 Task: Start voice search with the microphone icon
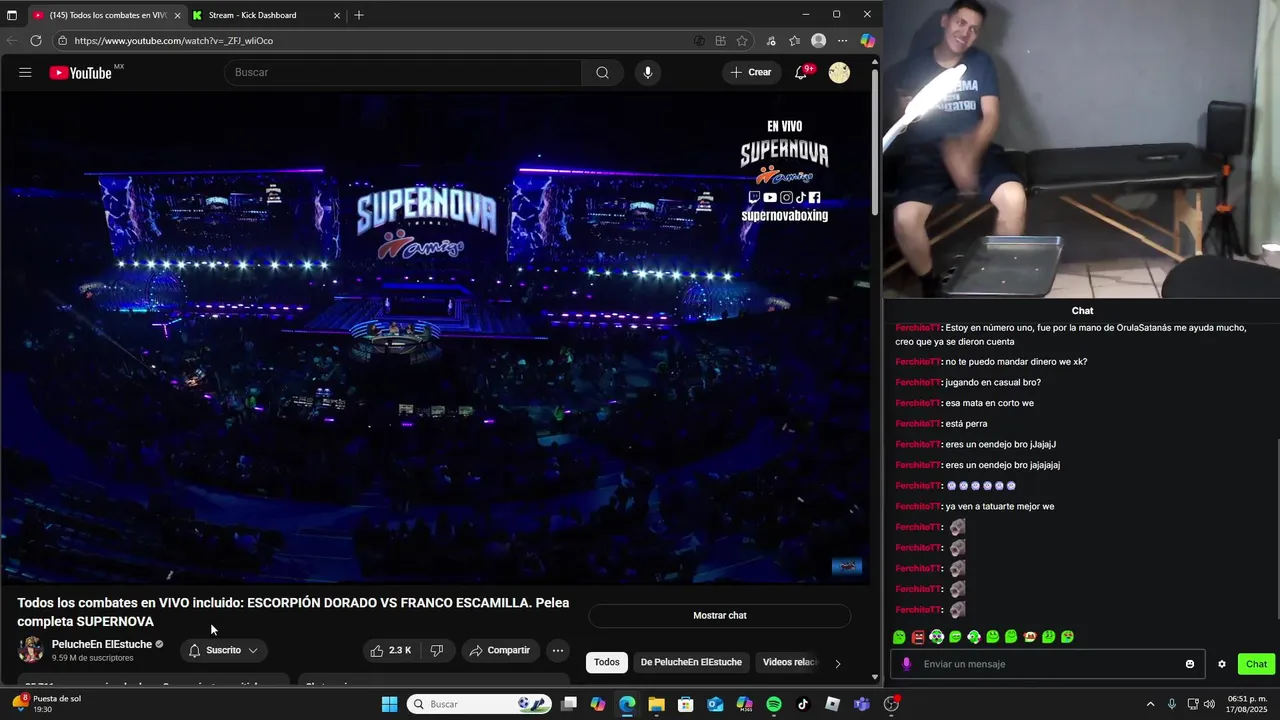coord(648,72)
